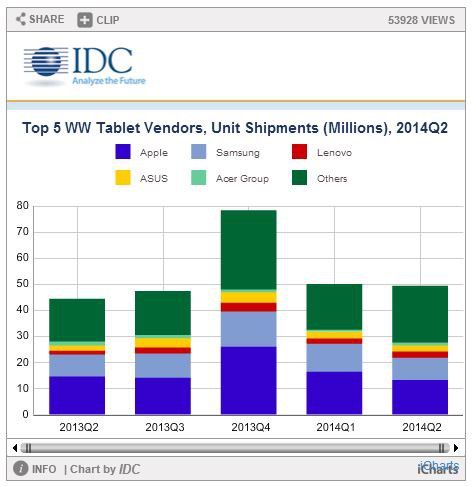Click the Apple legend color swatch
This screenshot has width=475, height=487.
pyautogui.click(x=123, y=152)
